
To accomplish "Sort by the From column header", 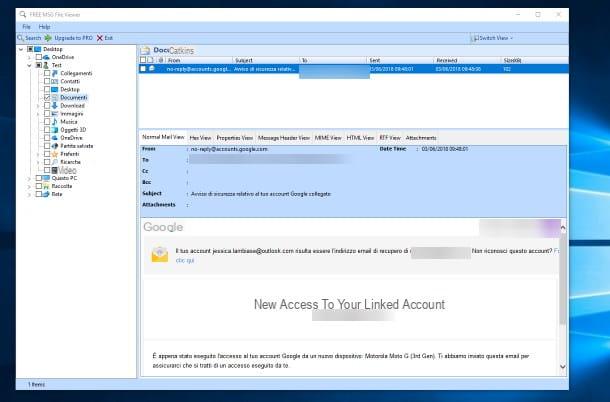I will (199, 60).
